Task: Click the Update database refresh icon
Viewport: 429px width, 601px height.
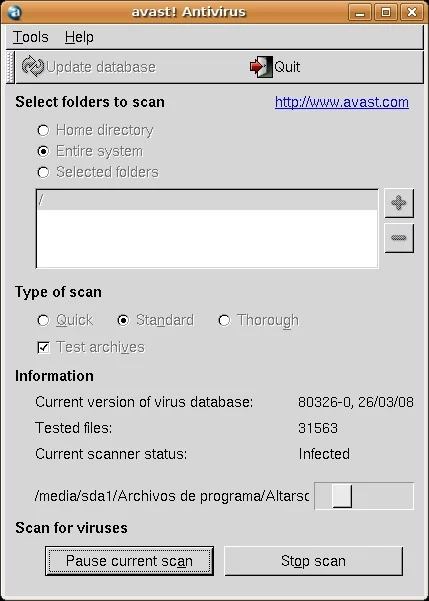Action: tap(32, 67)
